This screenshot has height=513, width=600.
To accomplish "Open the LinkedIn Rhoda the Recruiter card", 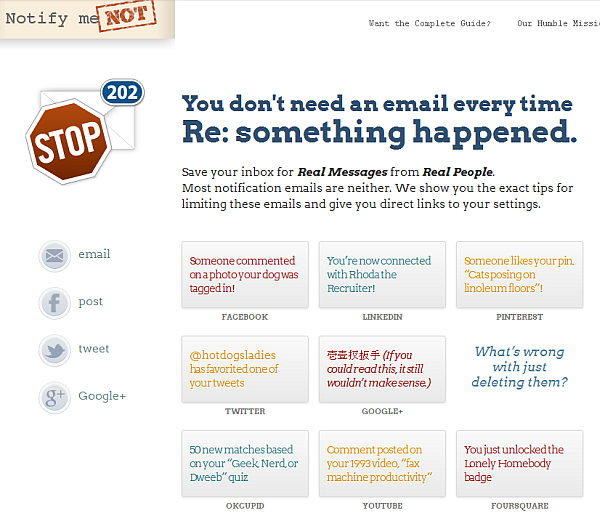I will [382, 274].
